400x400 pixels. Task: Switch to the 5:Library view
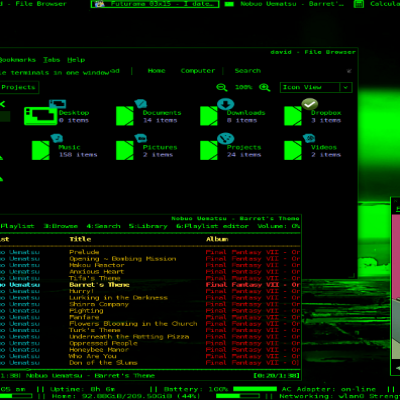point(148,226)
